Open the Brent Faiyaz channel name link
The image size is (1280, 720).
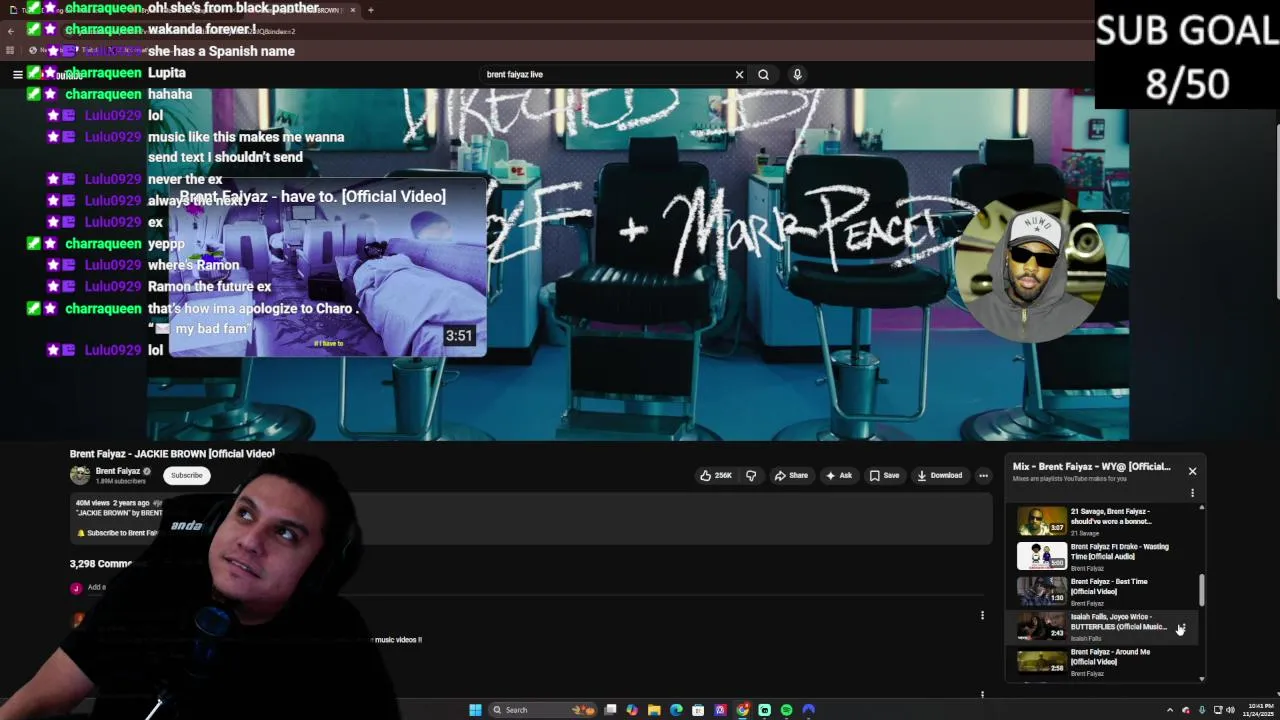[x=118, y=471]
